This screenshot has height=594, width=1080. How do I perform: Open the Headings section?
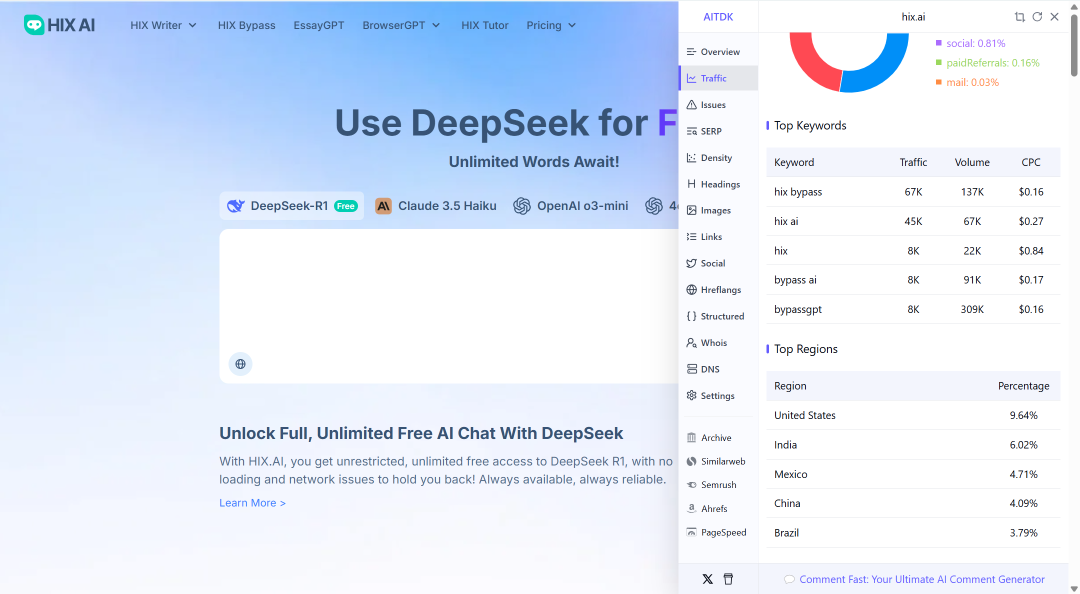pos(718,184)
